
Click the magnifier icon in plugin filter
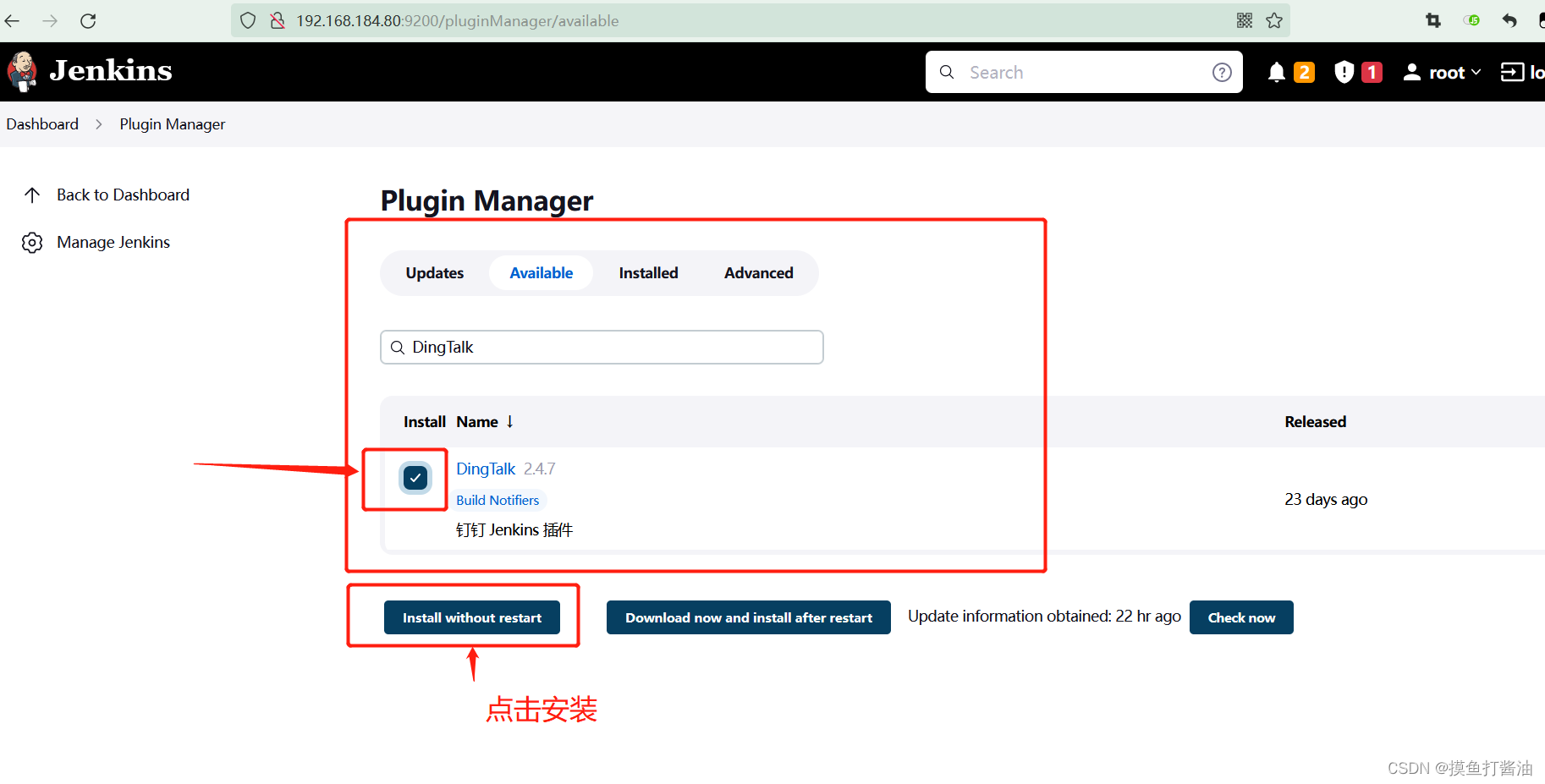[398, 348]
